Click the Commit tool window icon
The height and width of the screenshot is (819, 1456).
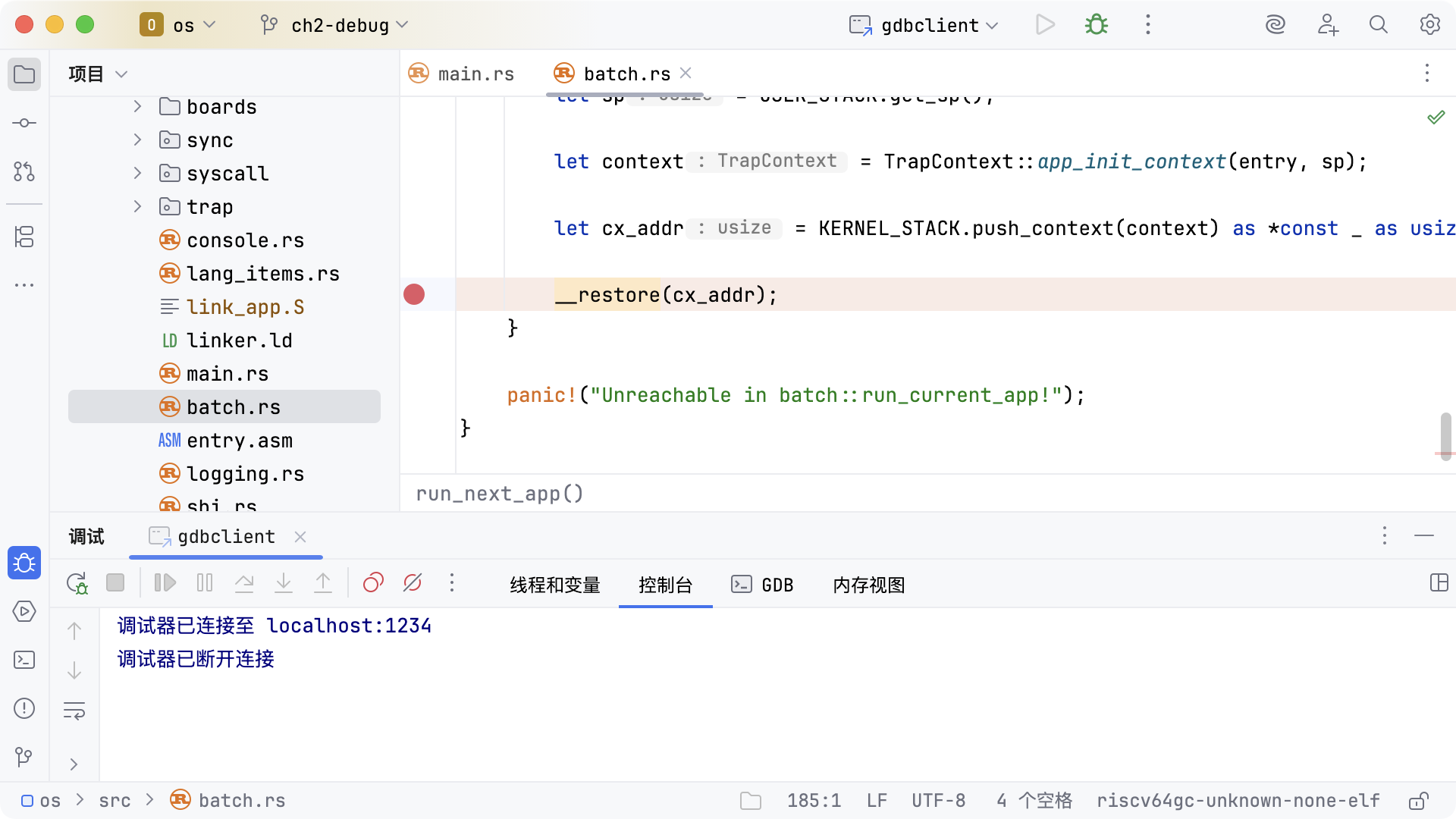click(24, 123)
